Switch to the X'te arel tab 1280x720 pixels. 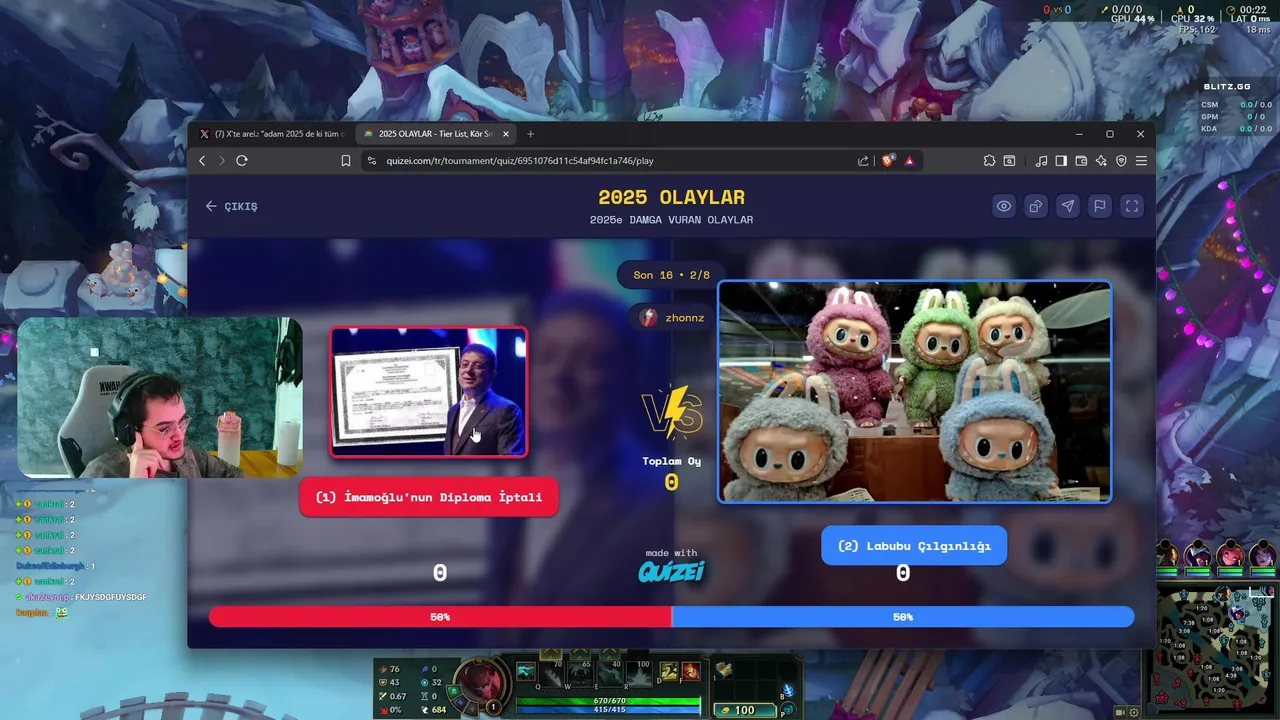(272, 134)
